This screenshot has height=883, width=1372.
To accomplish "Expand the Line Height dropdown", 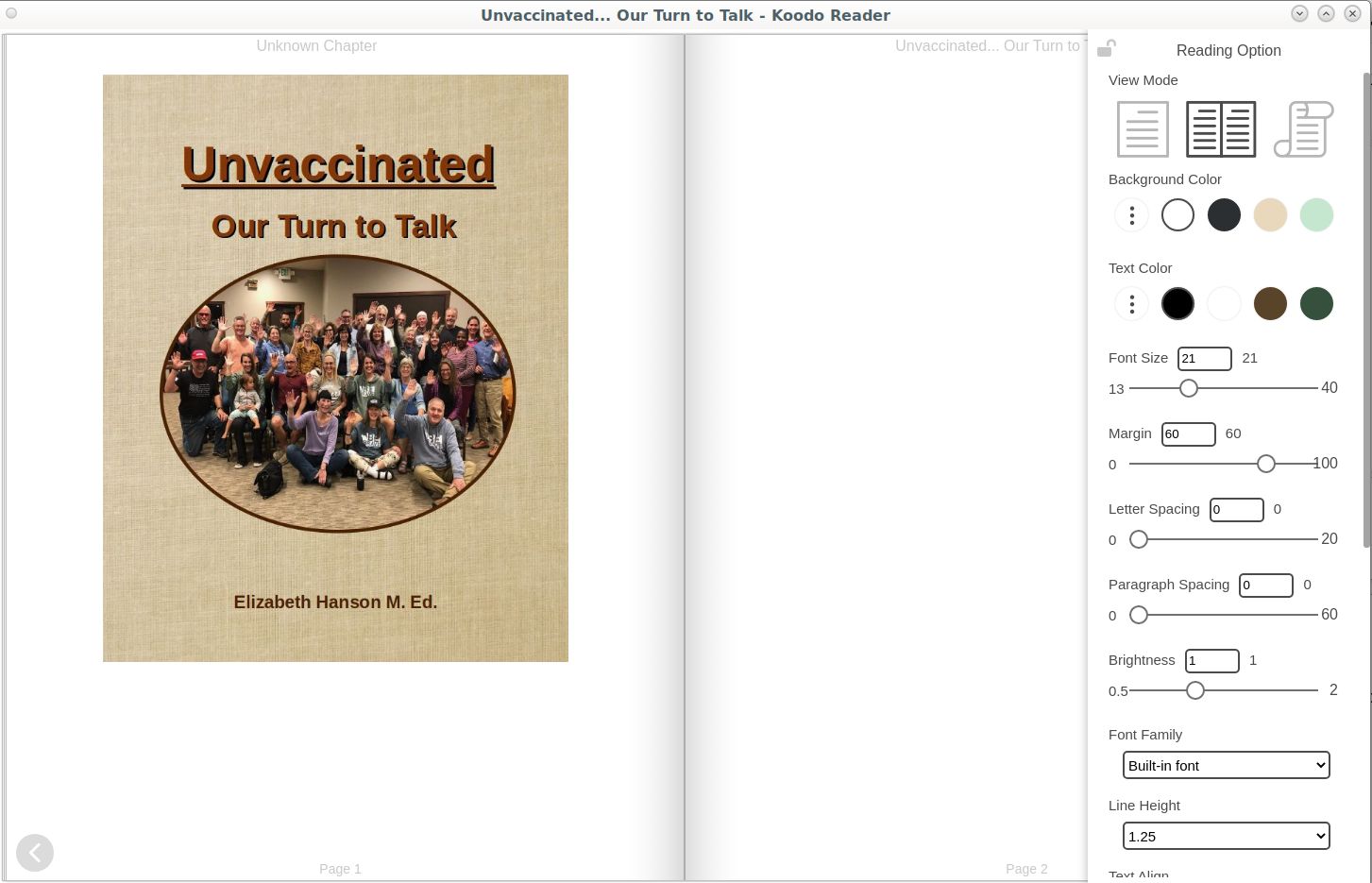I will coord(1226,836).
